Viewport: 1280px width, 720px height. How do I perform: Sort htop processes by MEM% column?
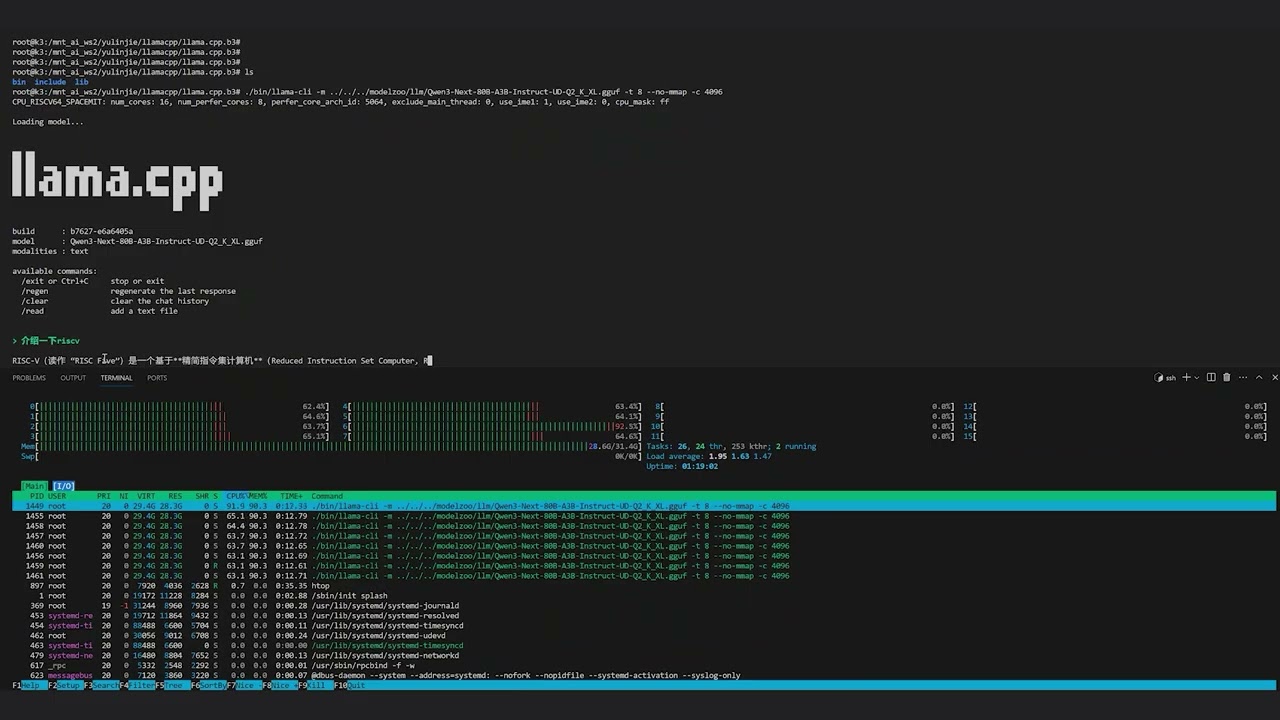pyautogui.click(x=258, y=496)
